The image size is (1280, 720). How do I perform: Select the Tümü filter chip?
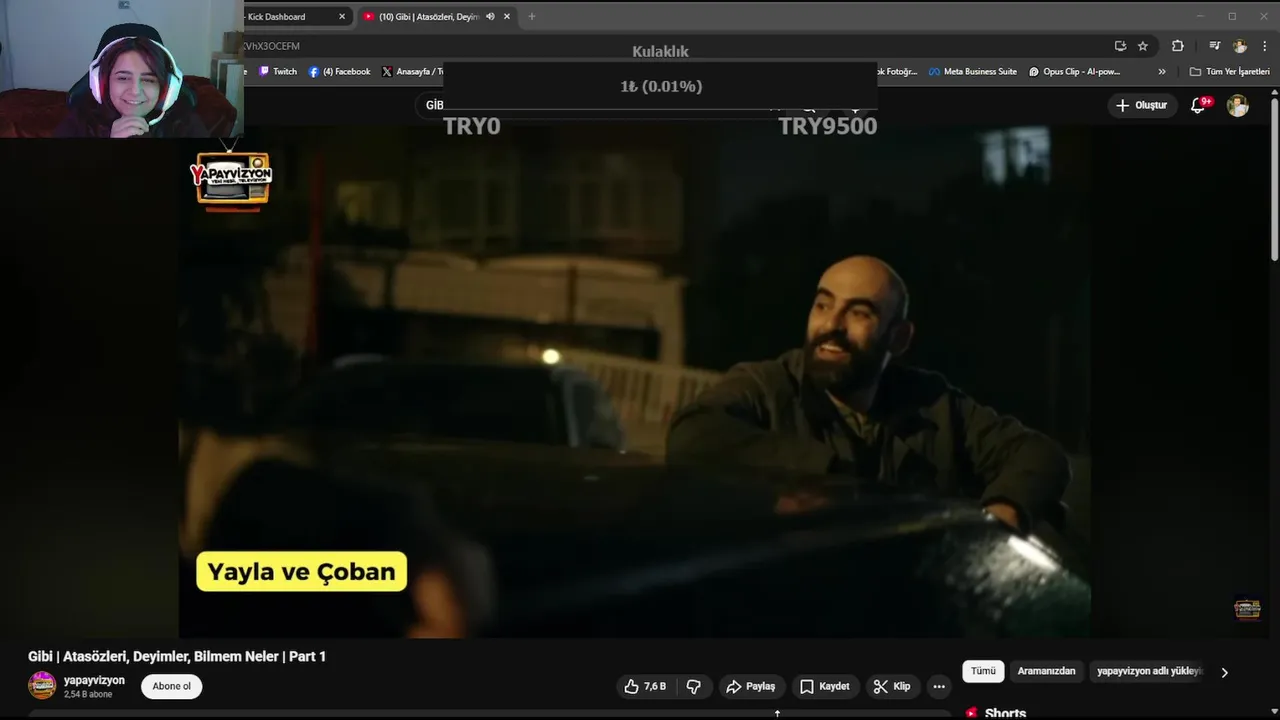[983, 671]
